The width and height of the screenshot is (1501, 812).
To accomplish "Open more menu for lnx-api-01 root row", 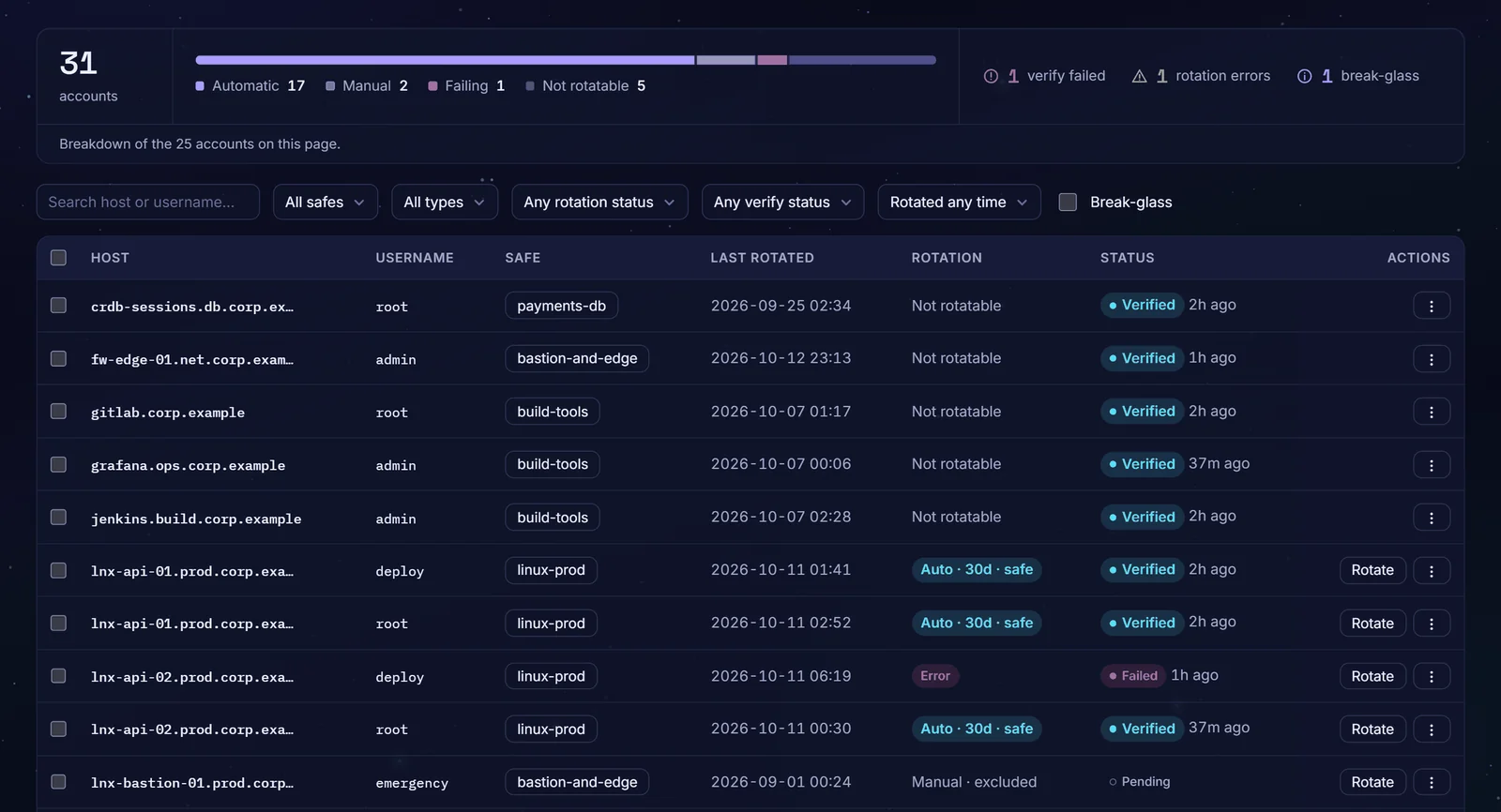I will [x=1431, y=624].
